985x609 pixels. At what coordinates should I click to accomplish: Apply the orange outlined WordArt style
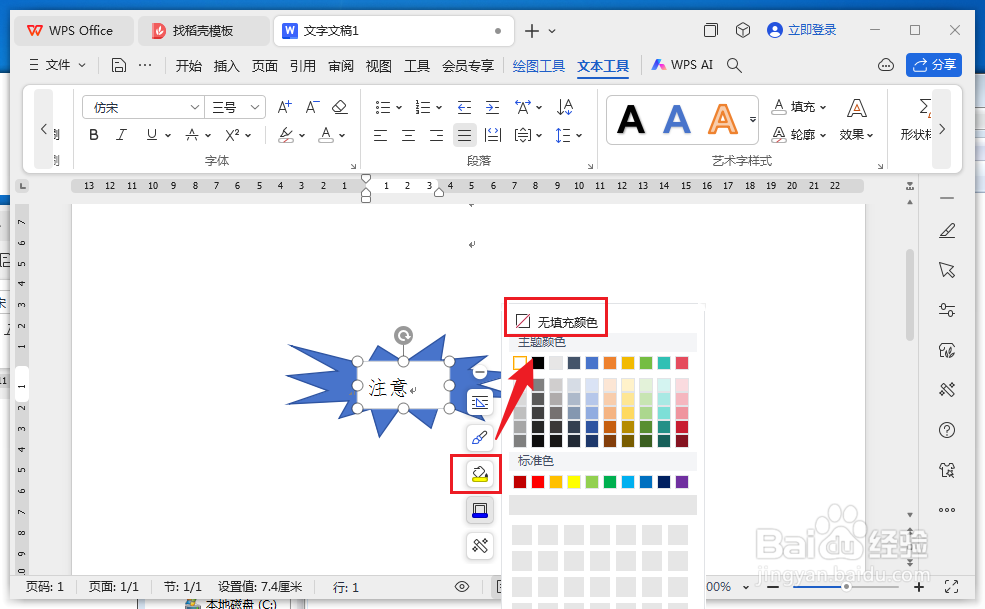722,119
